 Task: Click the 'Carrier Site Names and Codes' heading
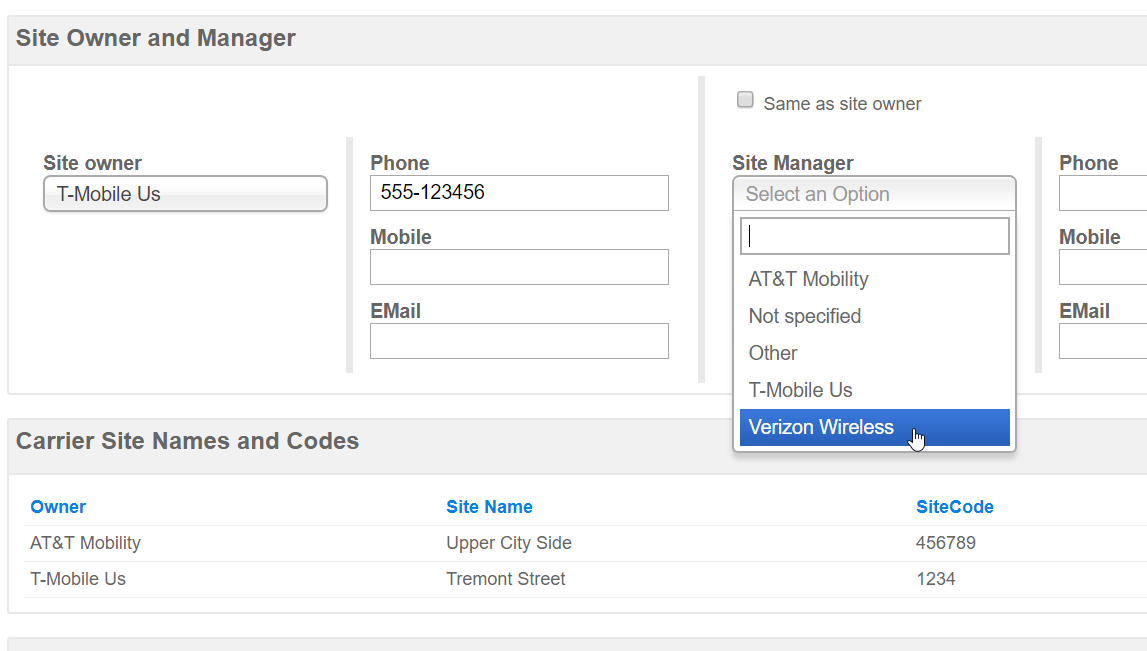[x=187, y=441]
